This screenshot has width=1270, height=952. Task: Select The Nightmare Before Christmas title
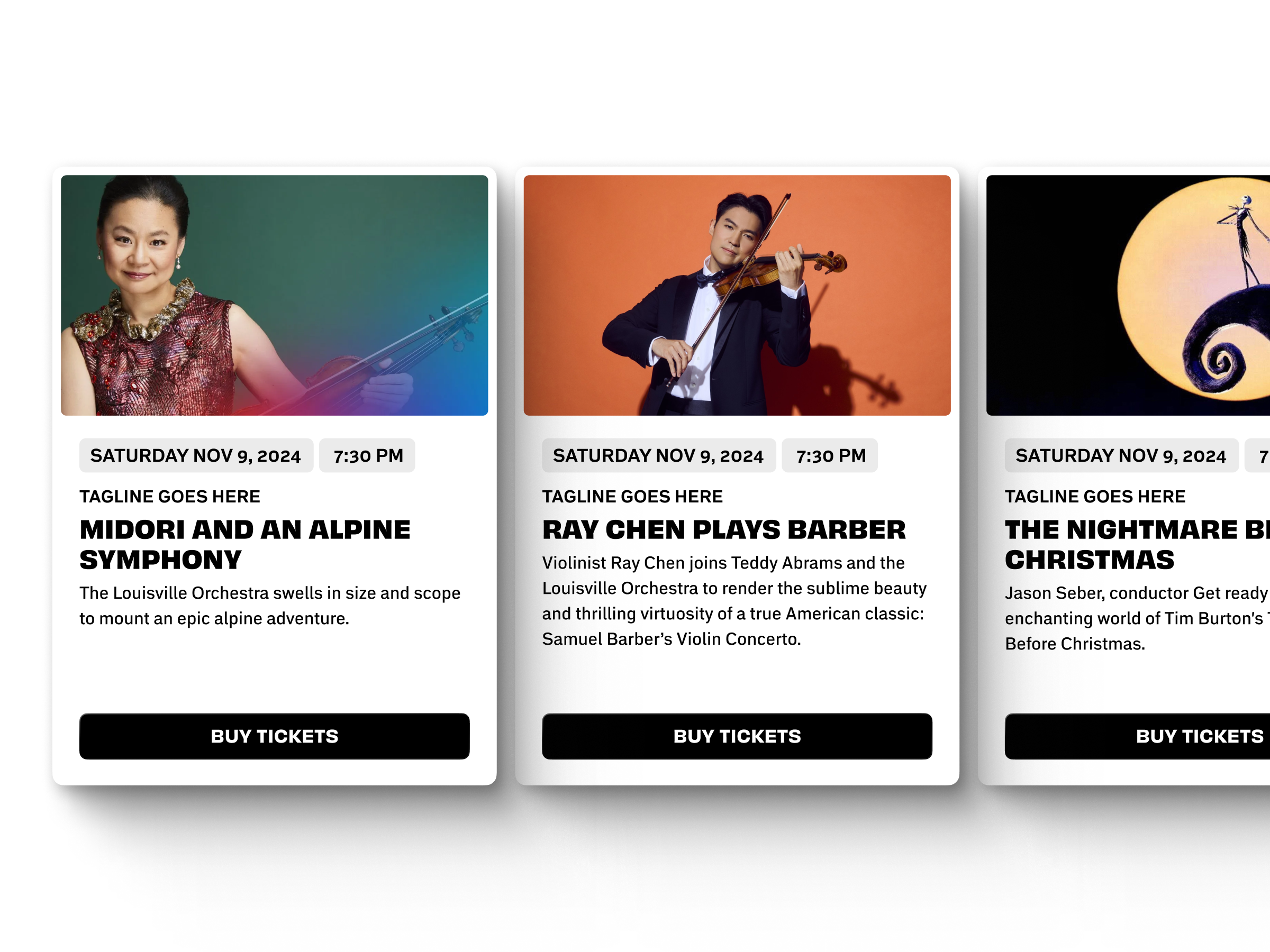click(x=1137, y=545)
